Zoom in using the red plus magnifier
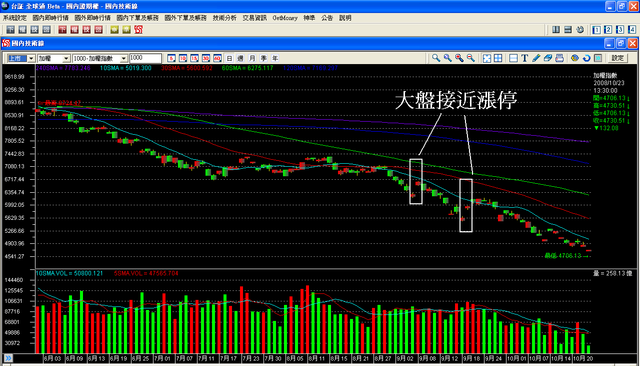The image size is (640, 366). point(459,58)
